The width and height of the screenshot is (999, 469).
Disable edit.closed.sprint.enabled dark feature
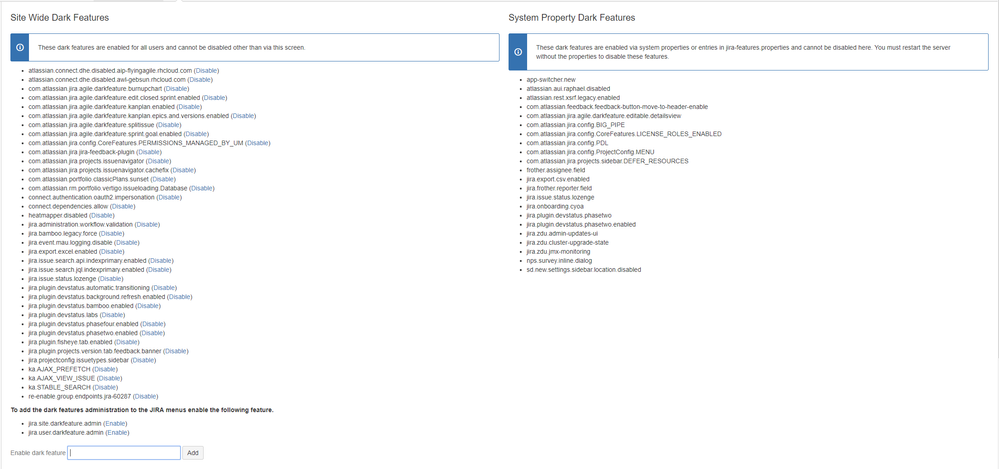(x=214, y=98)
